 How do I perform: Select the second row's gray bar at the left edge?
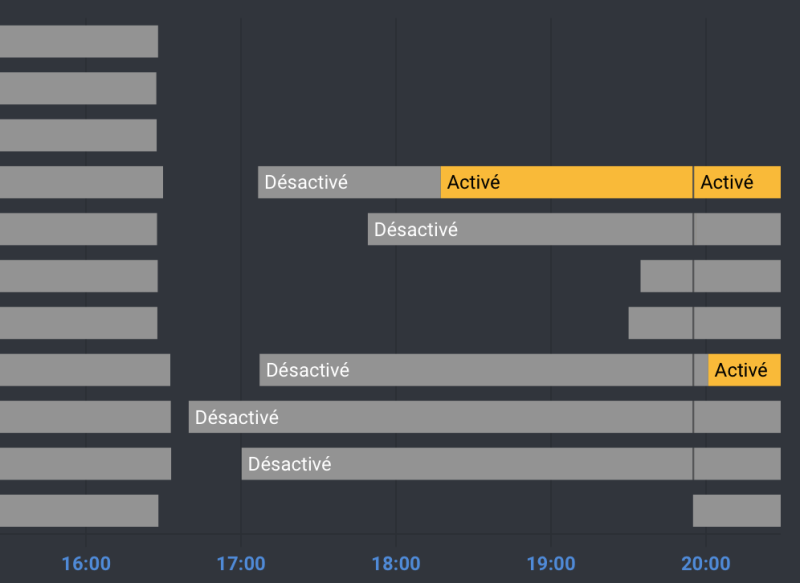[77, 88]
